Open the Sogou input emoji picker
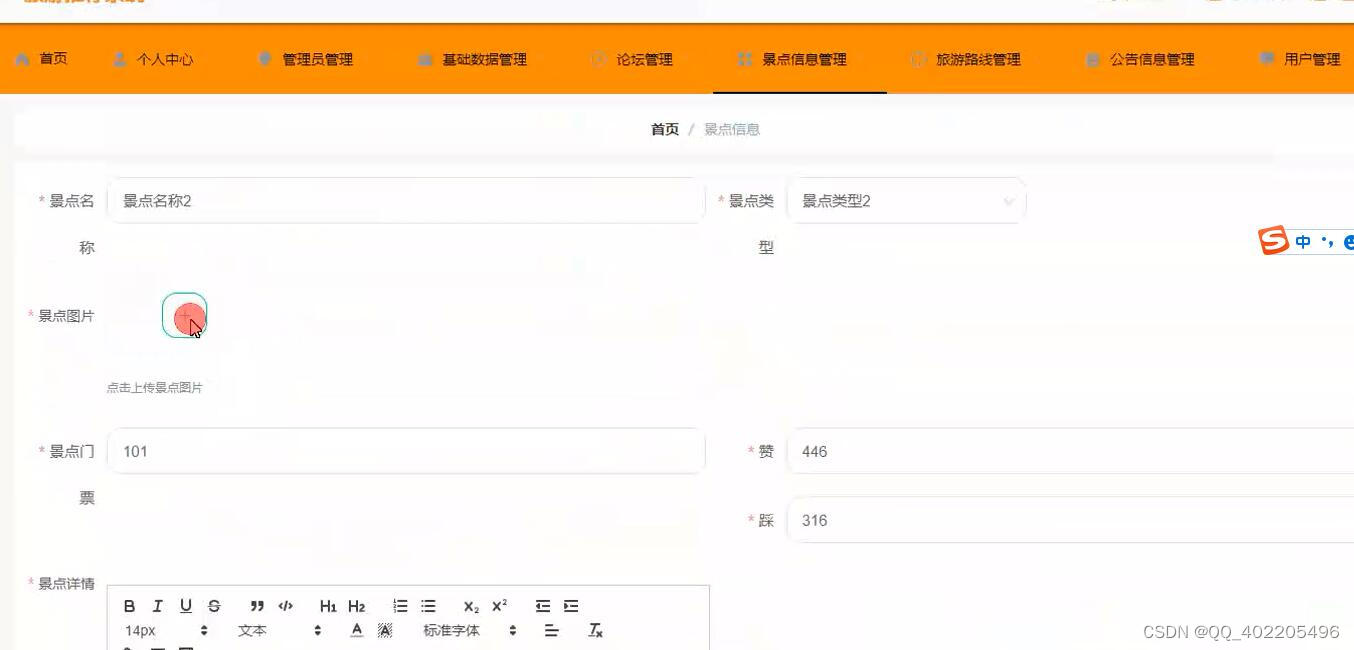Image resolution: width=1354 pixels, height=650 pixels. (1348, 241)
